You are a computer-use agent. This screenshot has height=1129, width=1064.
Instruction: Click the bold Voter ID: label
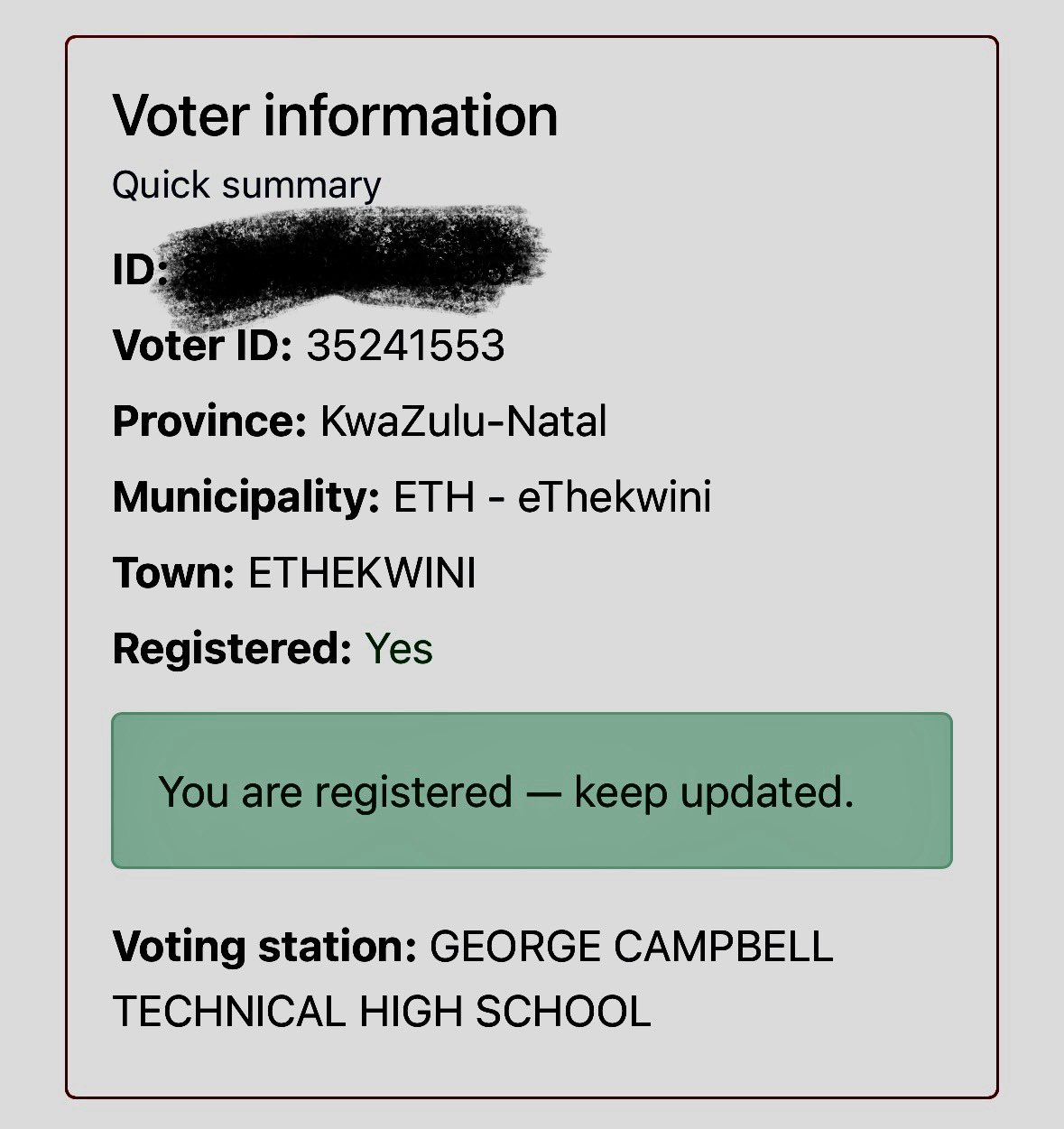pos(202,345)
